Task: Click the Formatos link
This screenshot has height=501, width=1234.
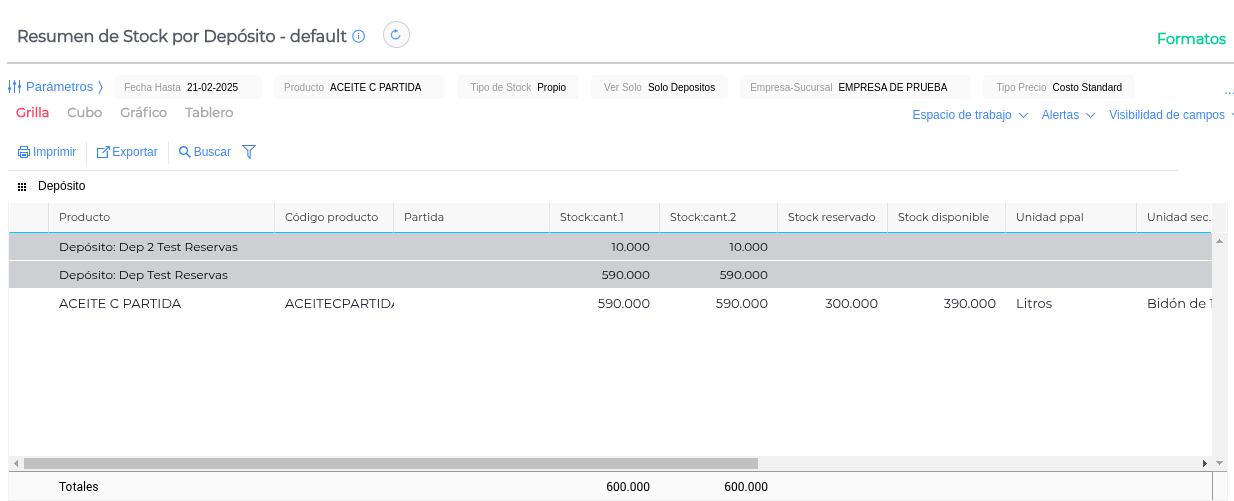Action: click(1191, 39)
